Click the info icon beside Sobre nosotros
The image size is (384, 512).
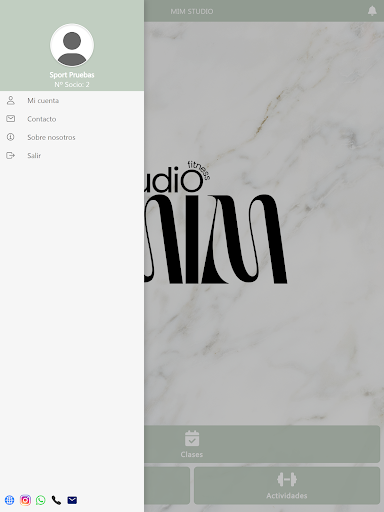(x=11, y=137)
